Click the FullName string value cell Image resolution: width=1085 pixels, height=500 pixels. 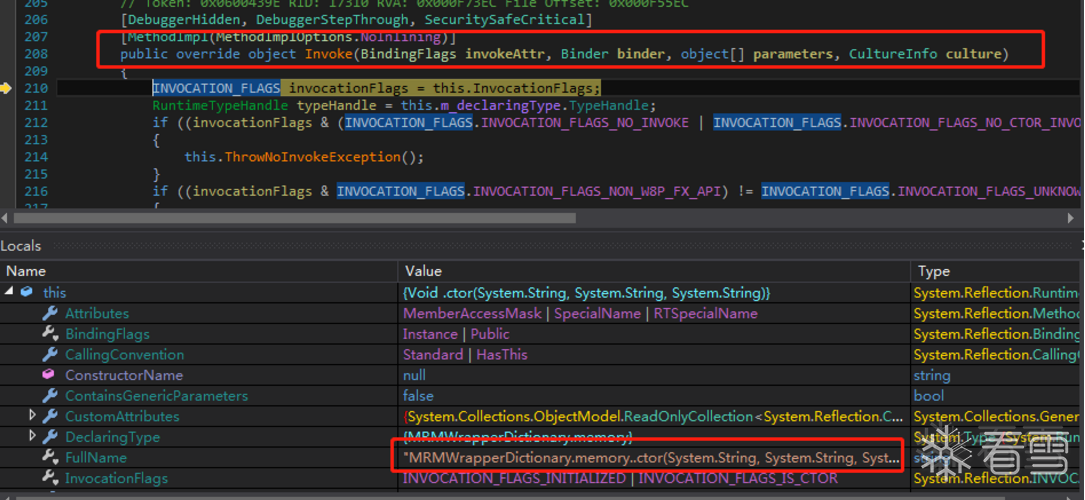[651, 457]
